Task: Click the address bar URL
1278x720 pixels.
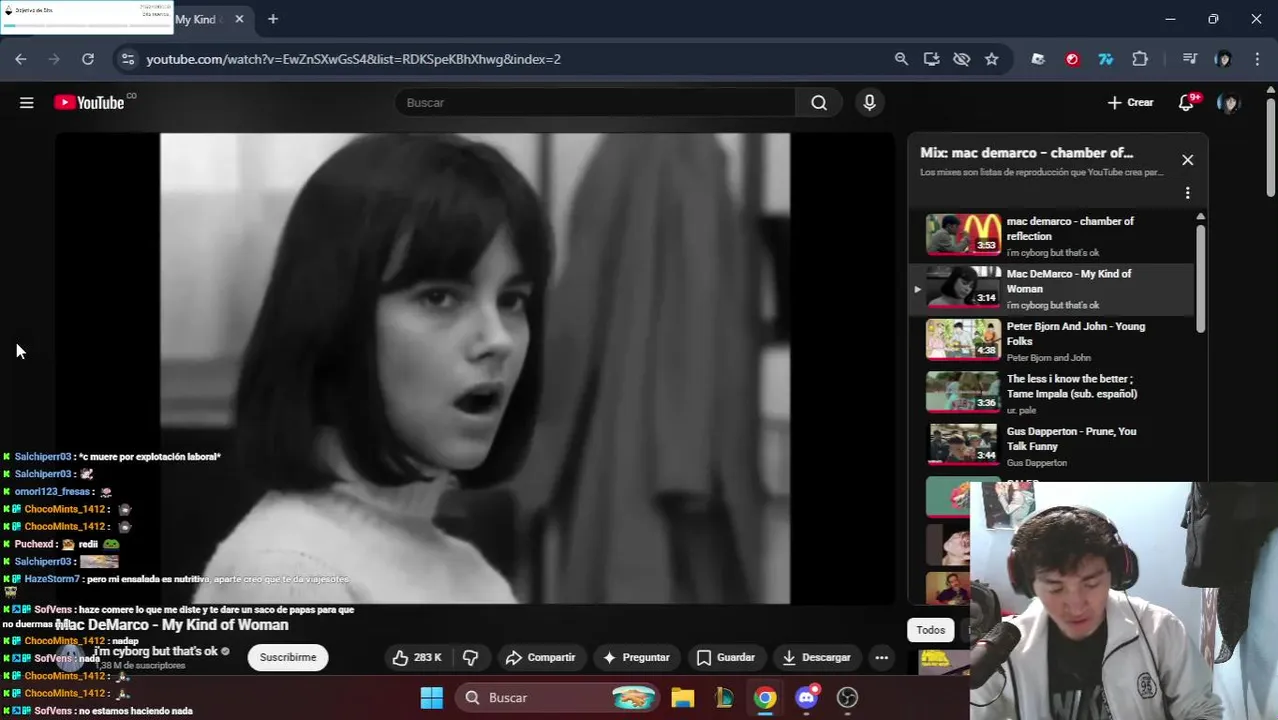Action: (x=353, y=59)
